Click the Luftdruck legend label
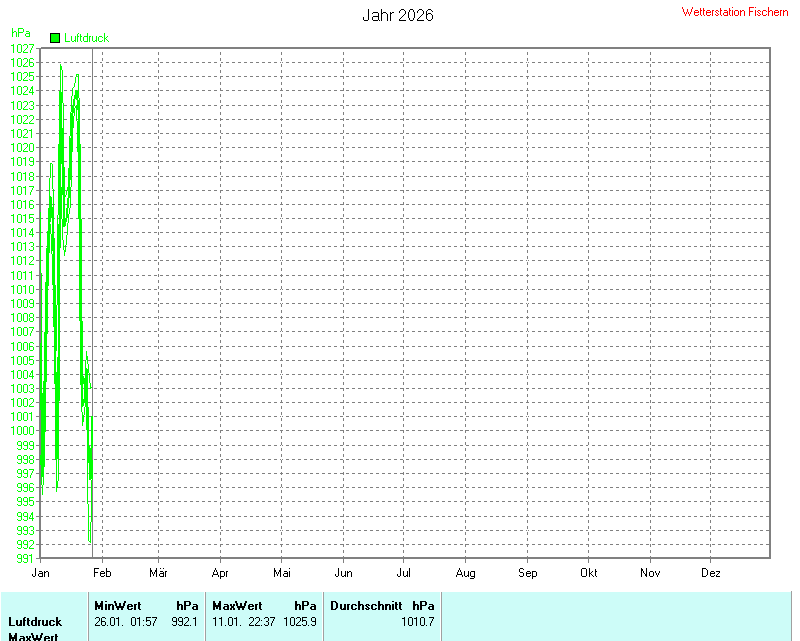This screenshot has height=641, width=800. (x=86, y=38)
